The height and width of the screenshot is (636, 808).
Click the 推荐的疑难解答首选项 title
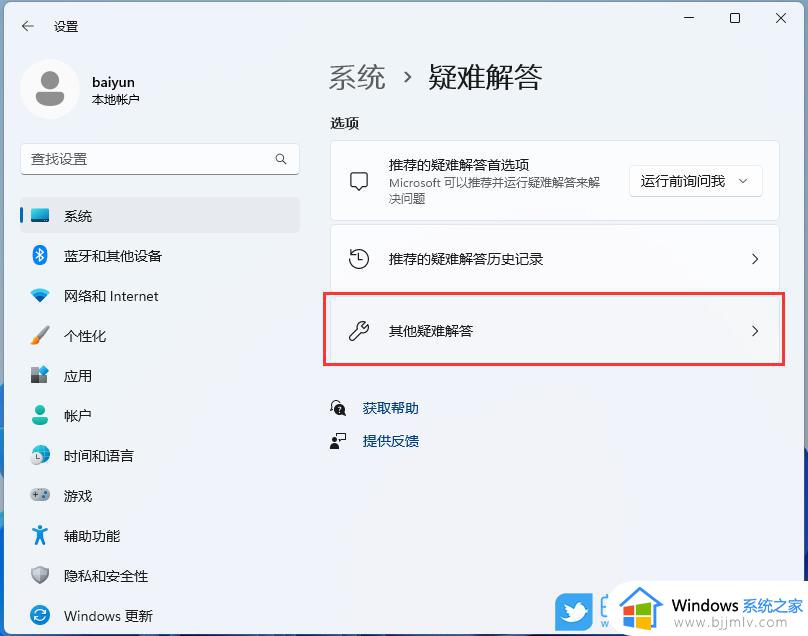(459, 165)
